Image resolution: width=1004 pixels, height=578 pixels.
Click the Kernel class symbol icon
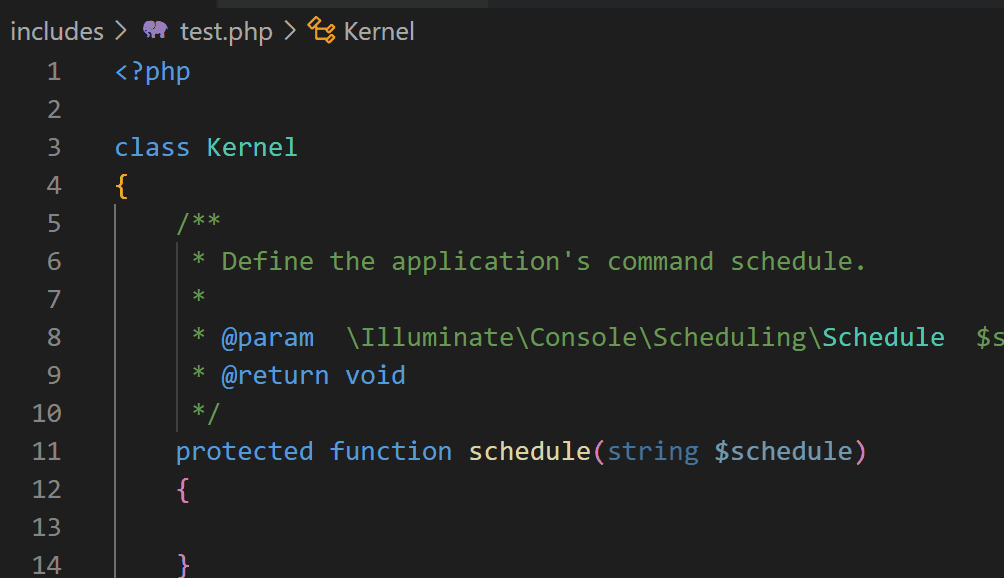tap(320, 31)
